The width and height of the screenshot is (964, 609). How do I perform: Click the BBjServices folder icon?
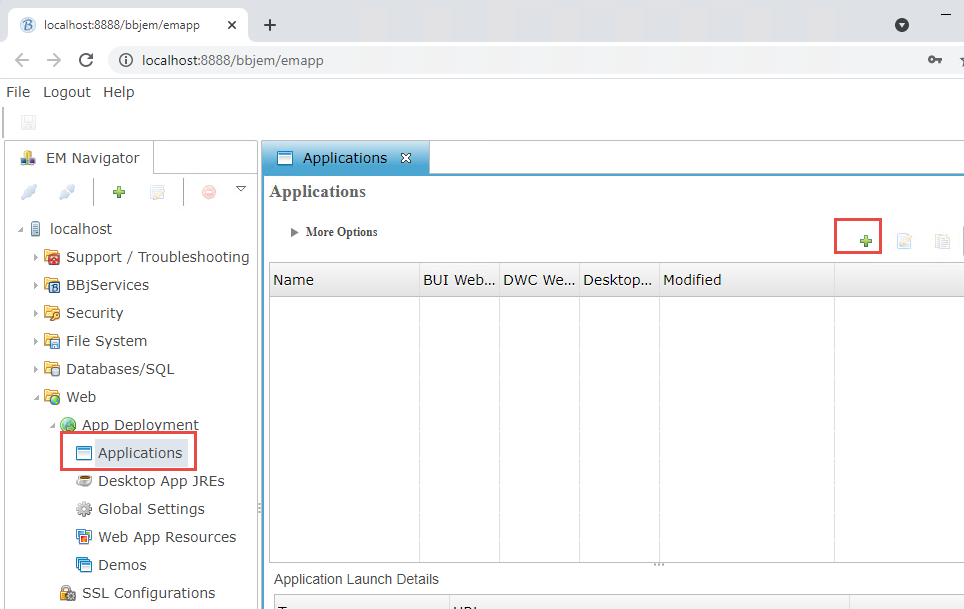pyautogui.click(x=52, y=285)
